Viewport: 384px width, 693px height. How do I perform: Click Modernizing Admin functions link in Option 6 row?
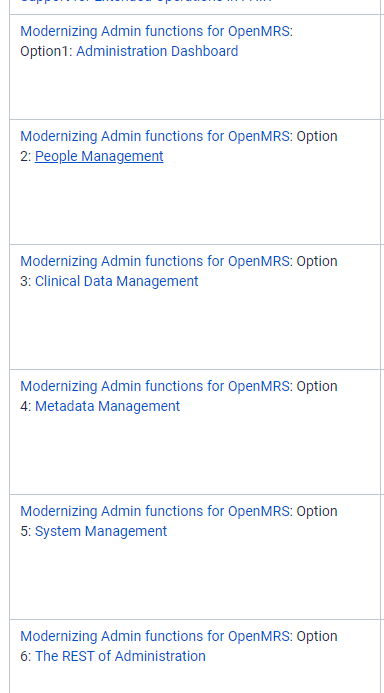(155, 636)
